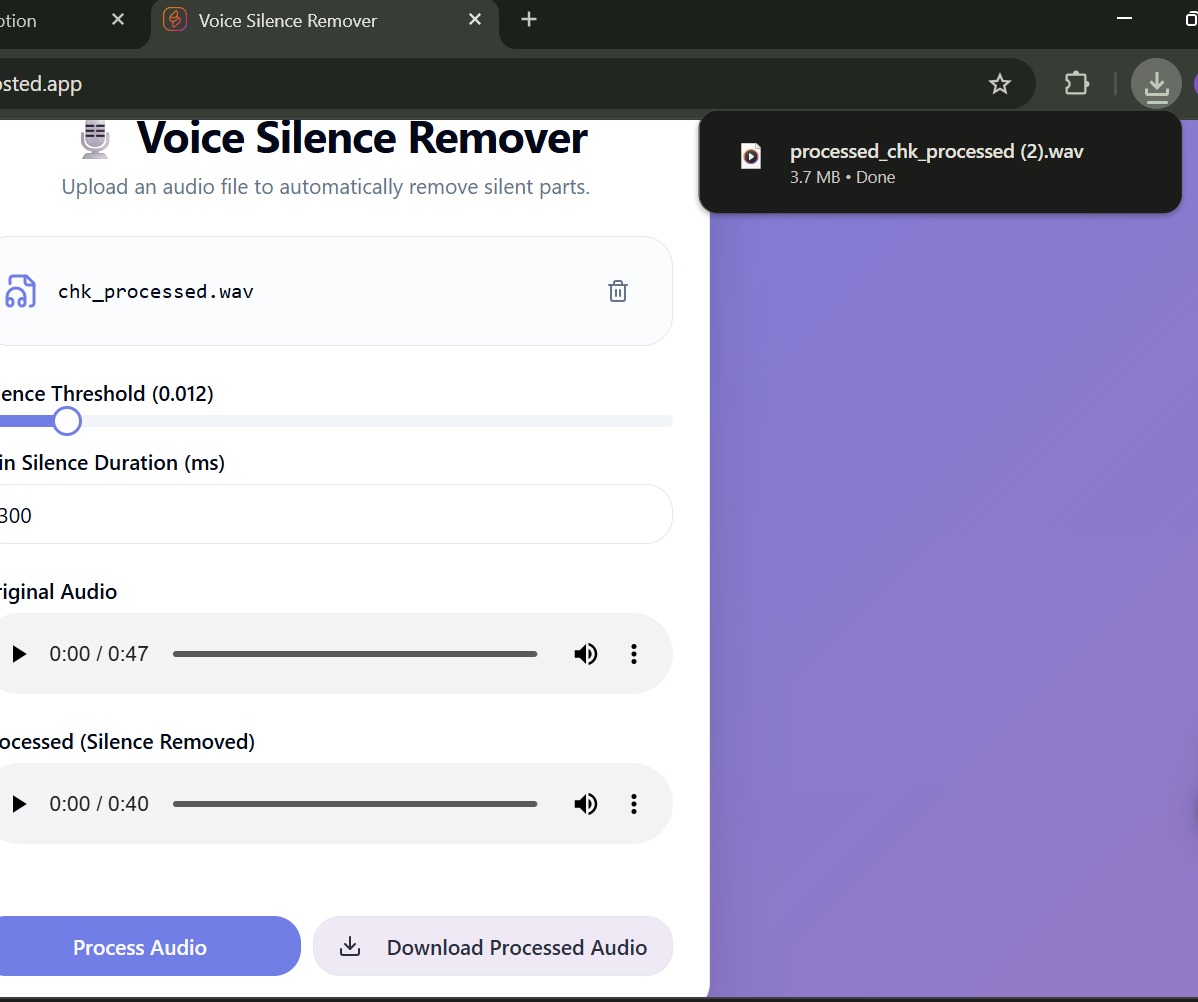The height and width of the screenshot is (1002, 1198).
Task: Click Download Processed Audio button
Action: [x=493, y=947]
